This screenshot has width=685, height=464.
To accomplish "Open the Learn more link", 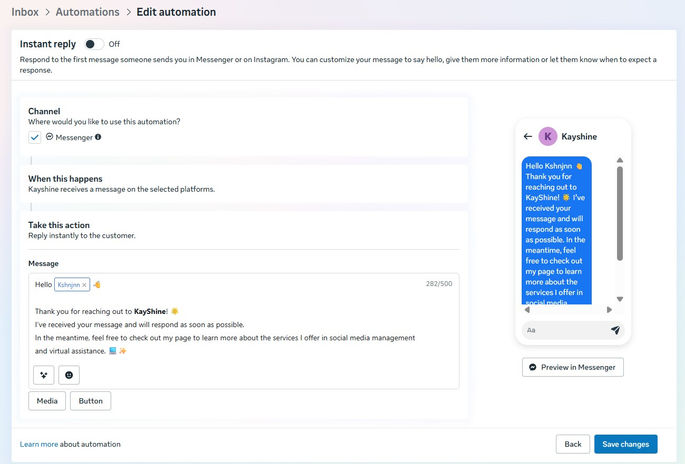I will coord(39,444).
